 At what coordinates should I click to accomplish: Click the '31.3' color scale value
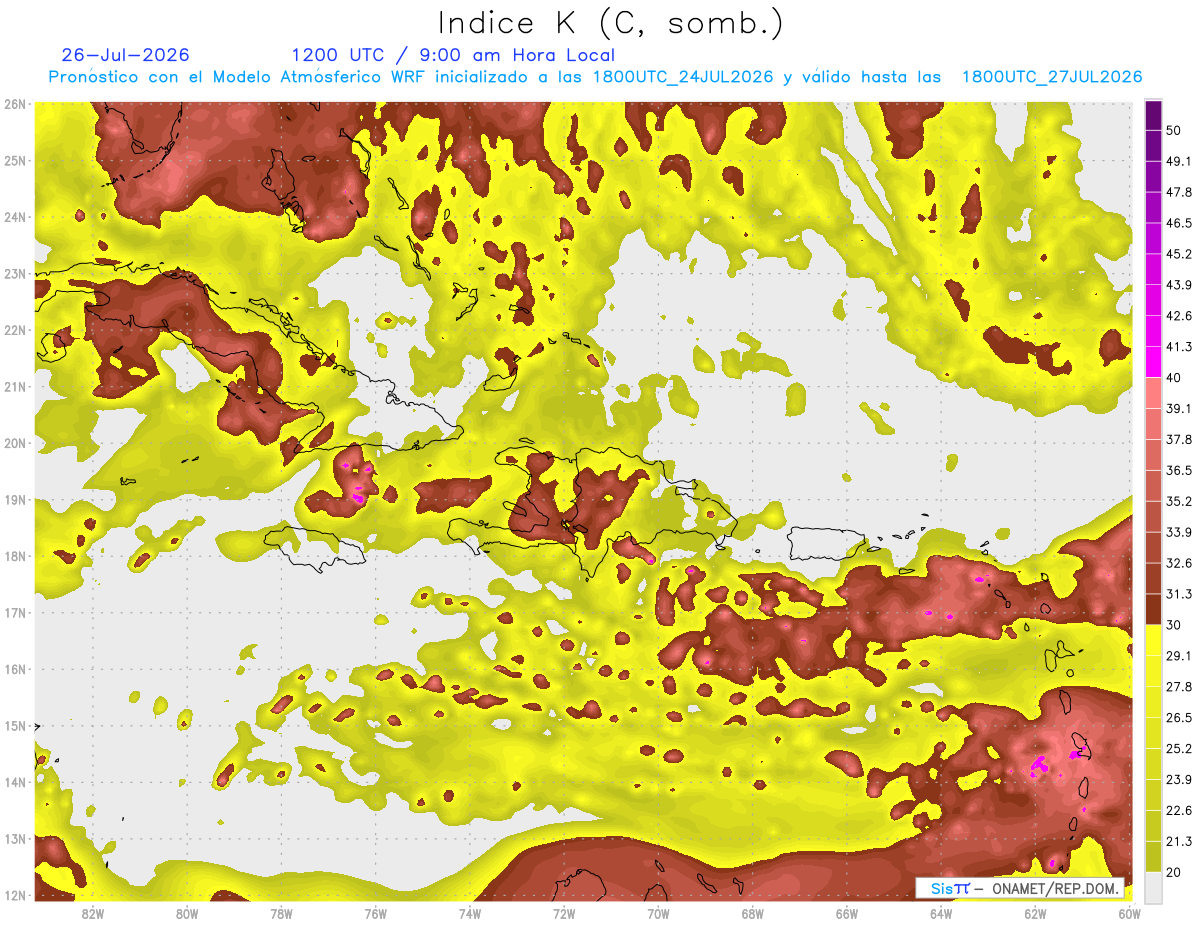click(1178, 594)
